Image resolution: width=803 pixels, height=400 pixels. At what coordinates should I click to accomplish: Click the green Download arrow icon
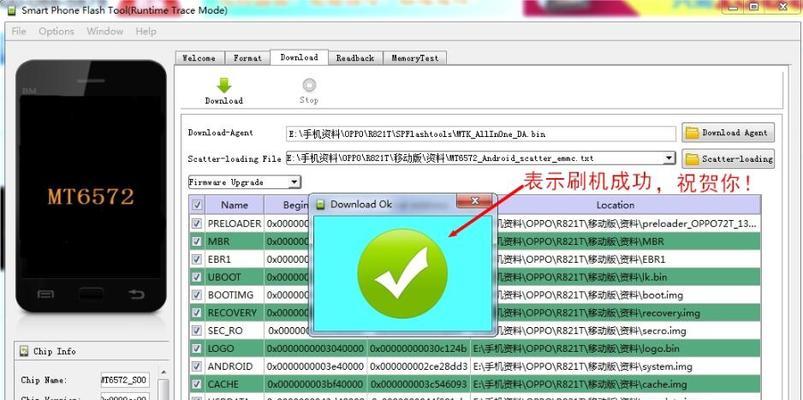click(224, 85)
